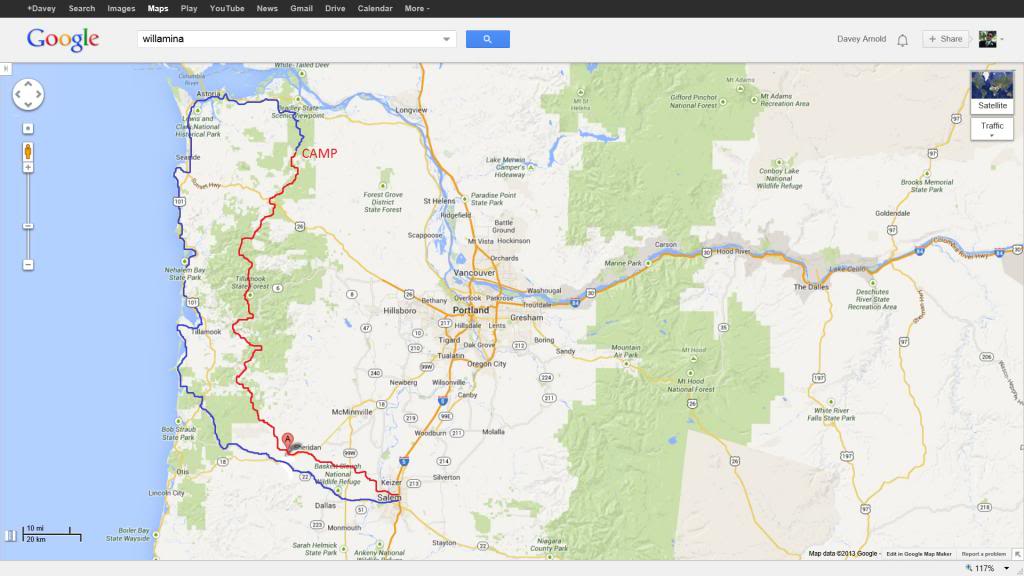Screen dimensions: 1024x576
Task: Zoom out with the minus button
Action: [28, 265]
